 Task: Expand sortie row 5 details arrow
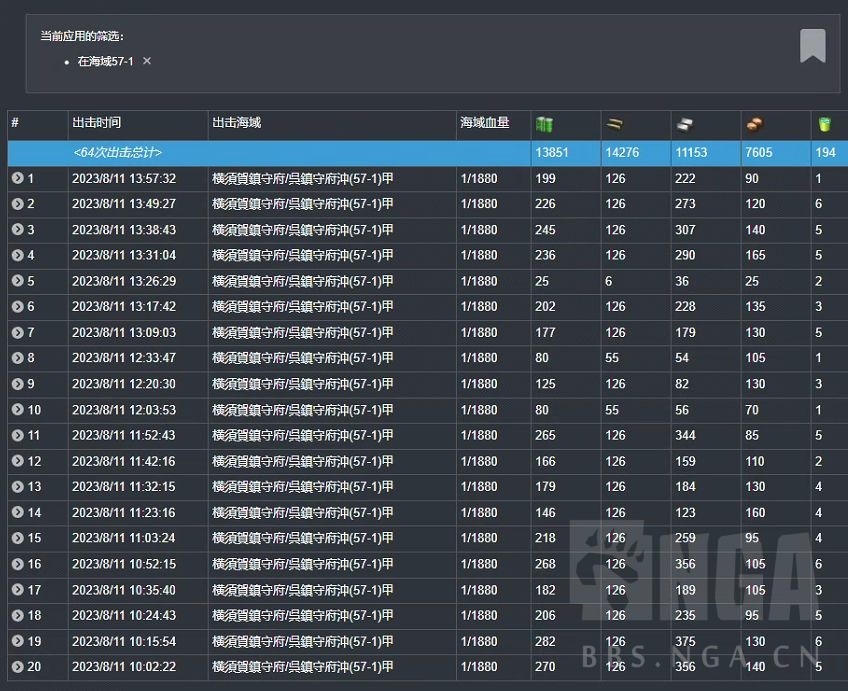click(x=18, y=281)
